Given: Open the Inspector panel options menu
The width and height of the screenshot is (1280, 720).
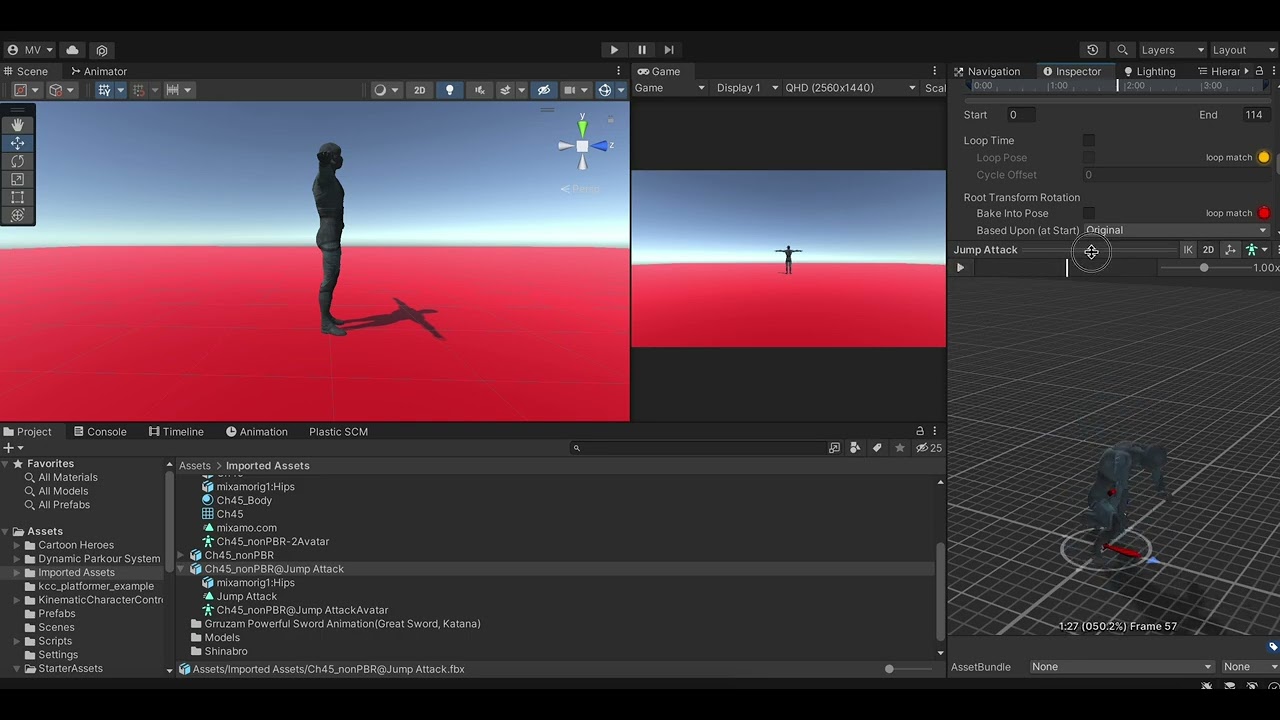Looking at the screenshot, I should pyautogui.click(x=1274, y=71).
